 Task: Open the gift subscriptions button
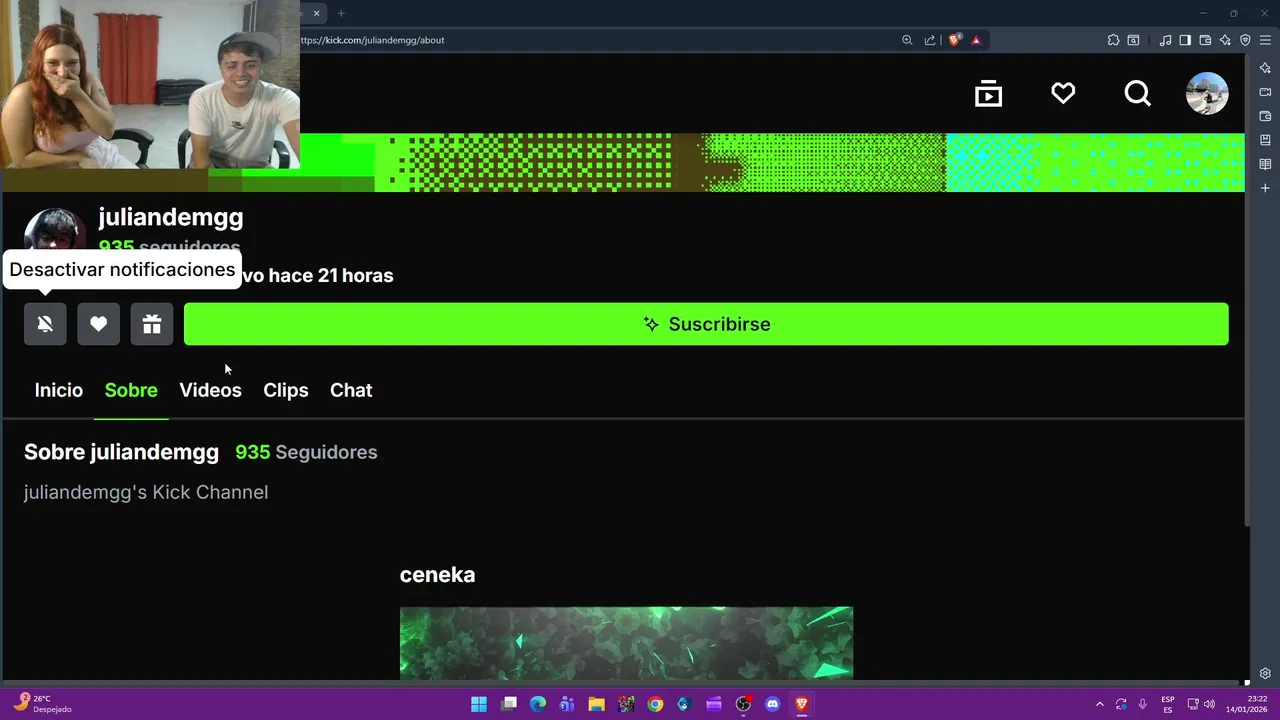pyautogui.click(x=152, y=324)
